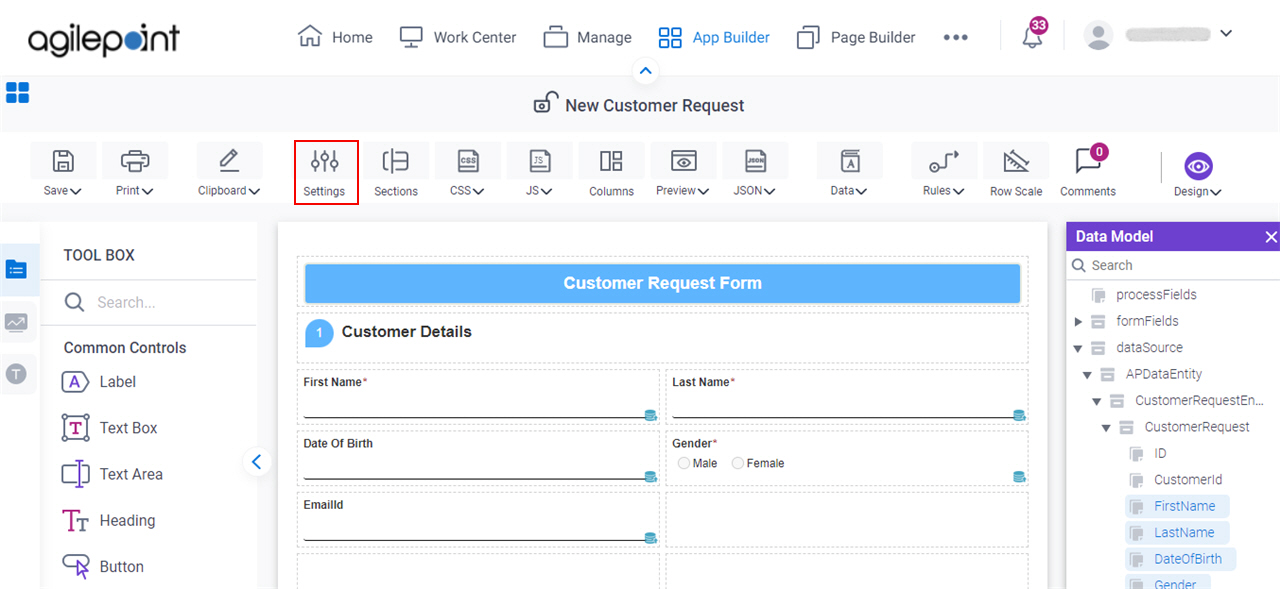Open the Rules toolbar icon
The height and width of the screenshot is (589, 1280).
pos(943,161)
